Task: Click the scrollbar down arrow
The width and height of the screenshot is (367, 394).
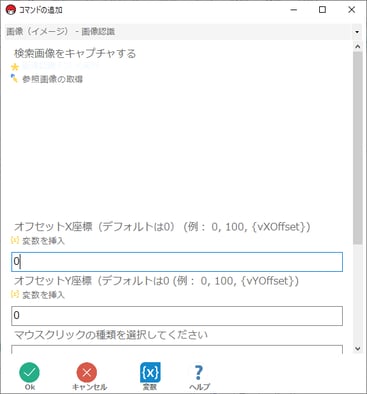Action: pos(358,349)
